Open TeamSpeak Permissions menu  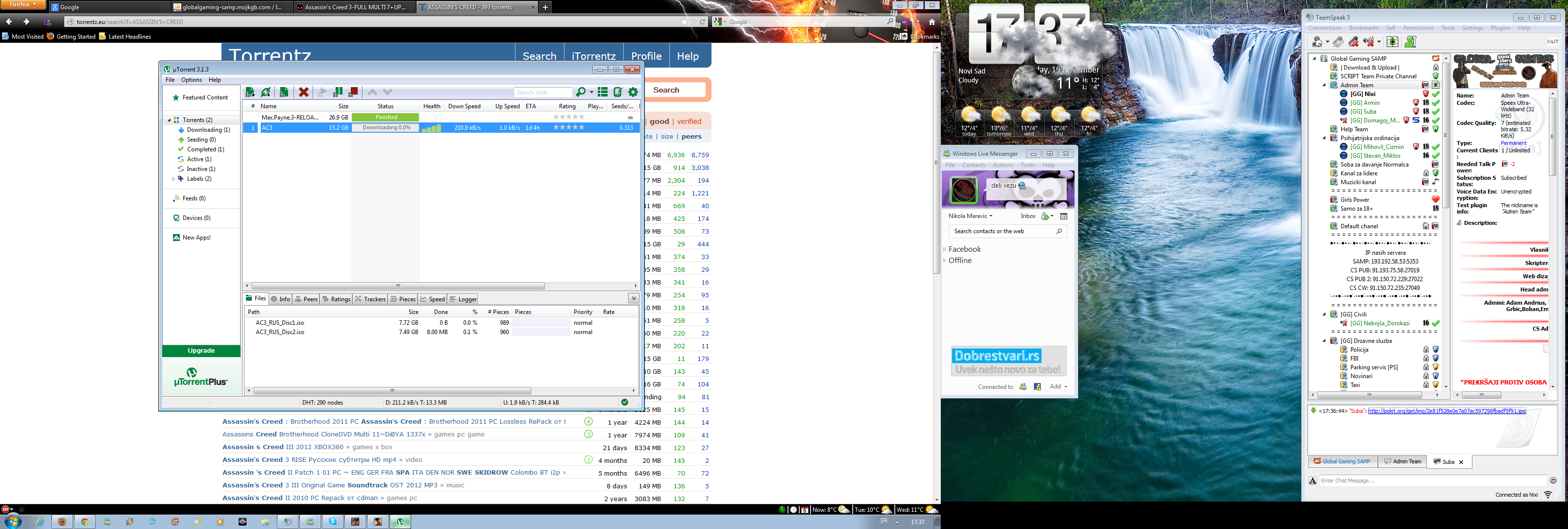pyautogui.click(x=1418, y=28)
